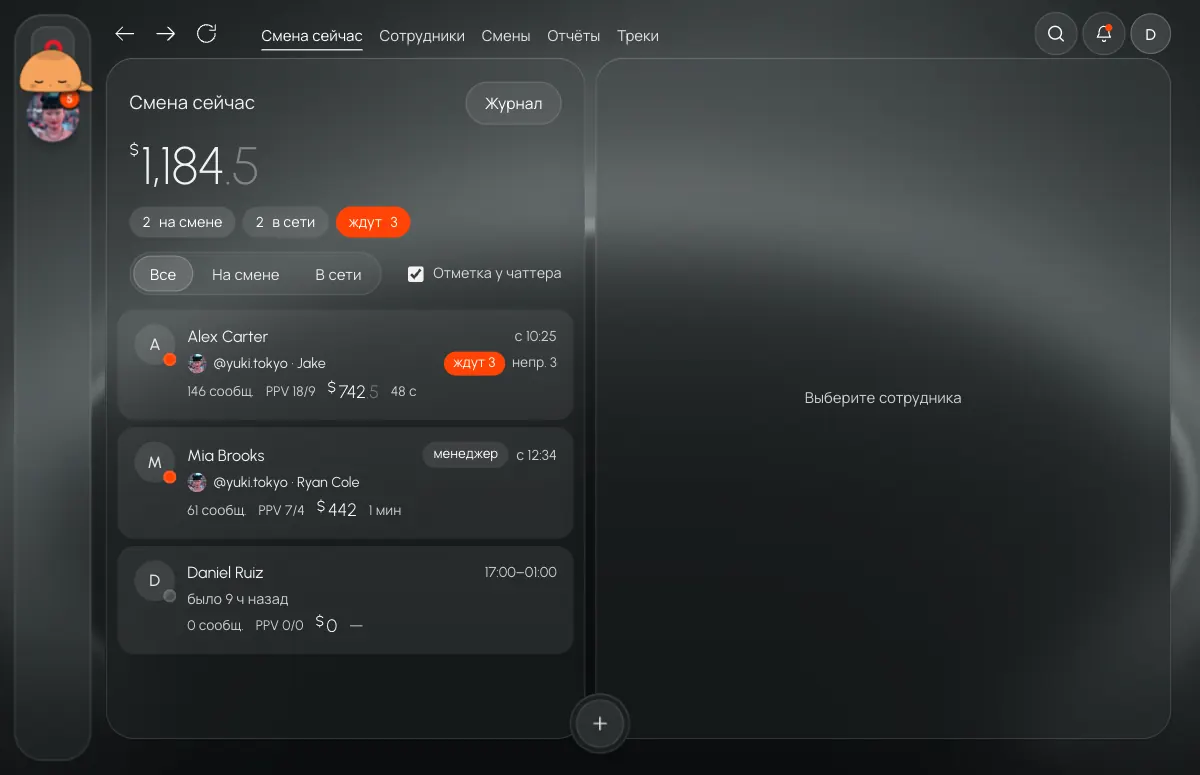
Task: Open the "Отчёты" tab
Action: 574,36
